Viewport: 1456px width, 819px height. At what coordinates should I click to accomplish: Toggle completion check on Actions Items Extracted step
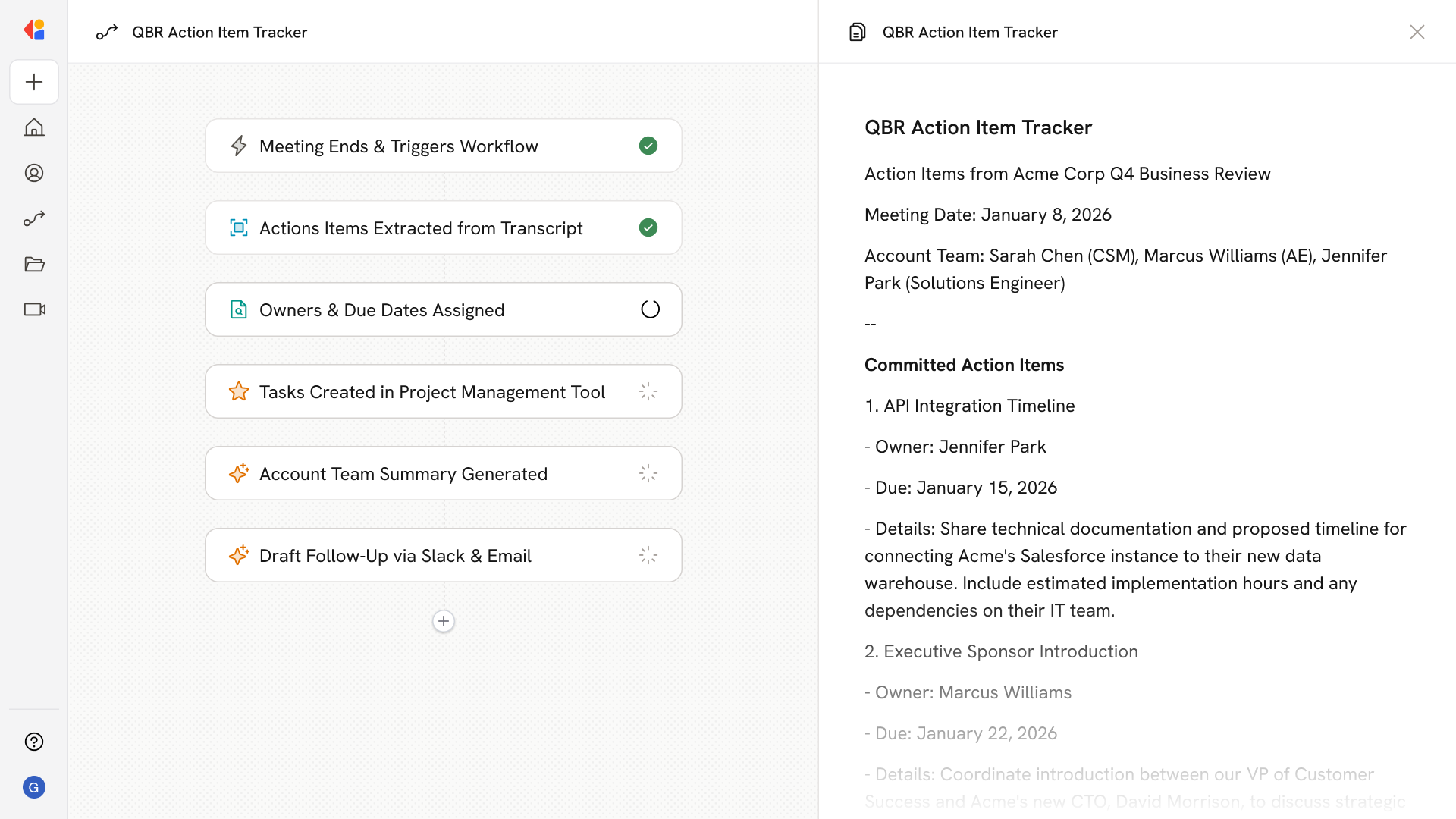click(x=648, y=227)
